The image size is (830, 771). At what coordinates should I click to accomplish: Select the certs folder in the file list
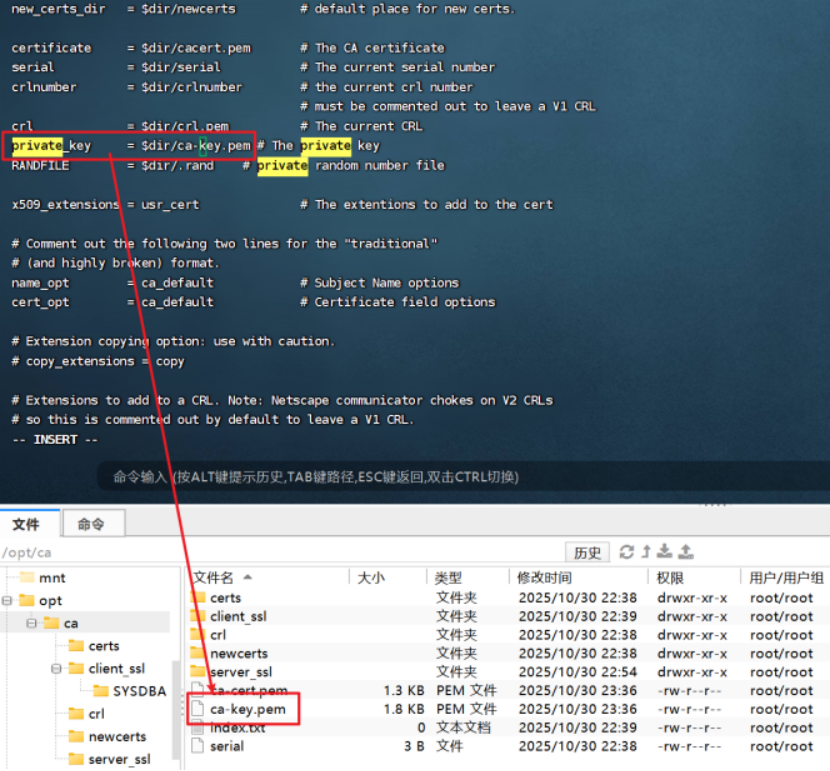click(508, 598)
